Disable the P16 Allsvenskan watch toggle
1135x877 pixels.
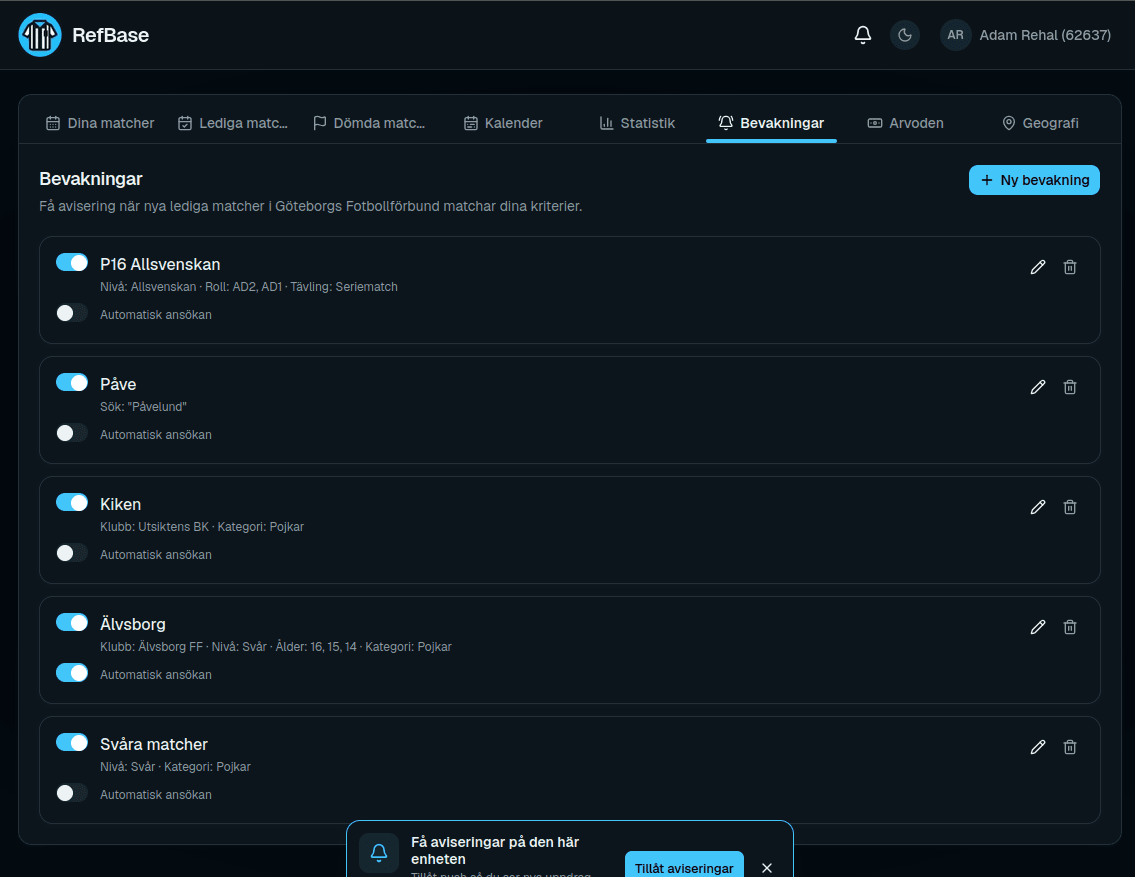[72, 262]
